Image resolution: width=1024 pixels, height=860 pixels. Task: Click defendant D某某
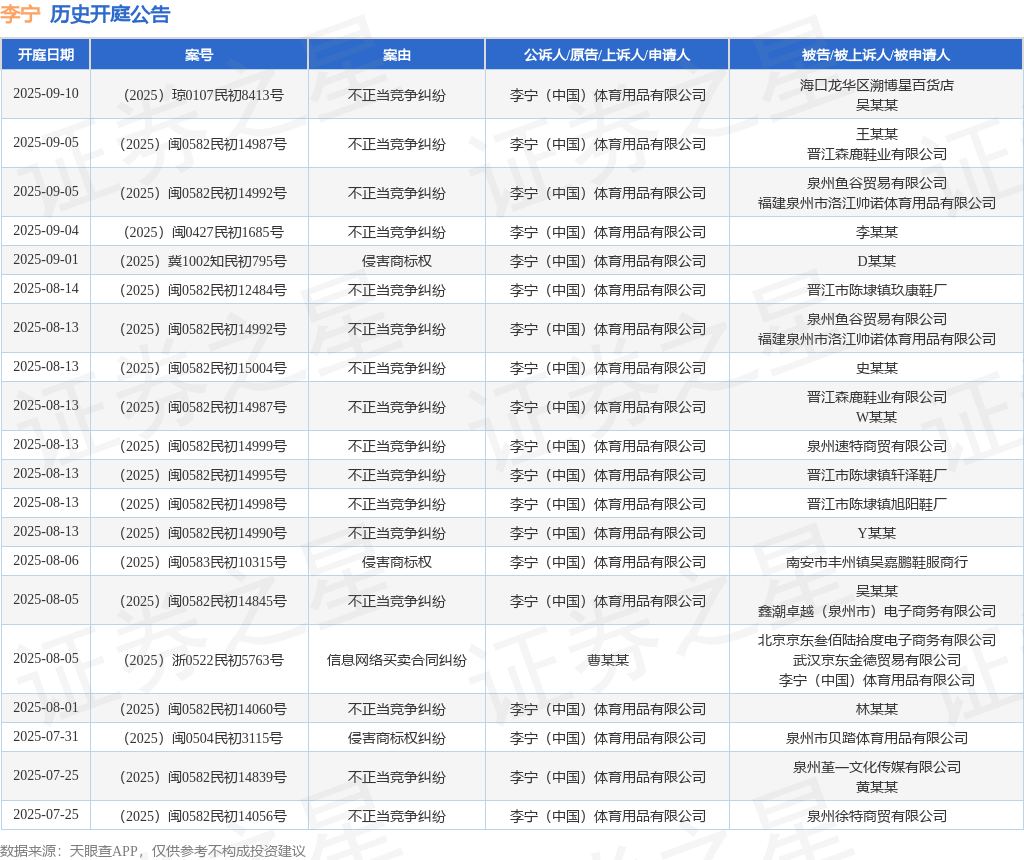876,261
